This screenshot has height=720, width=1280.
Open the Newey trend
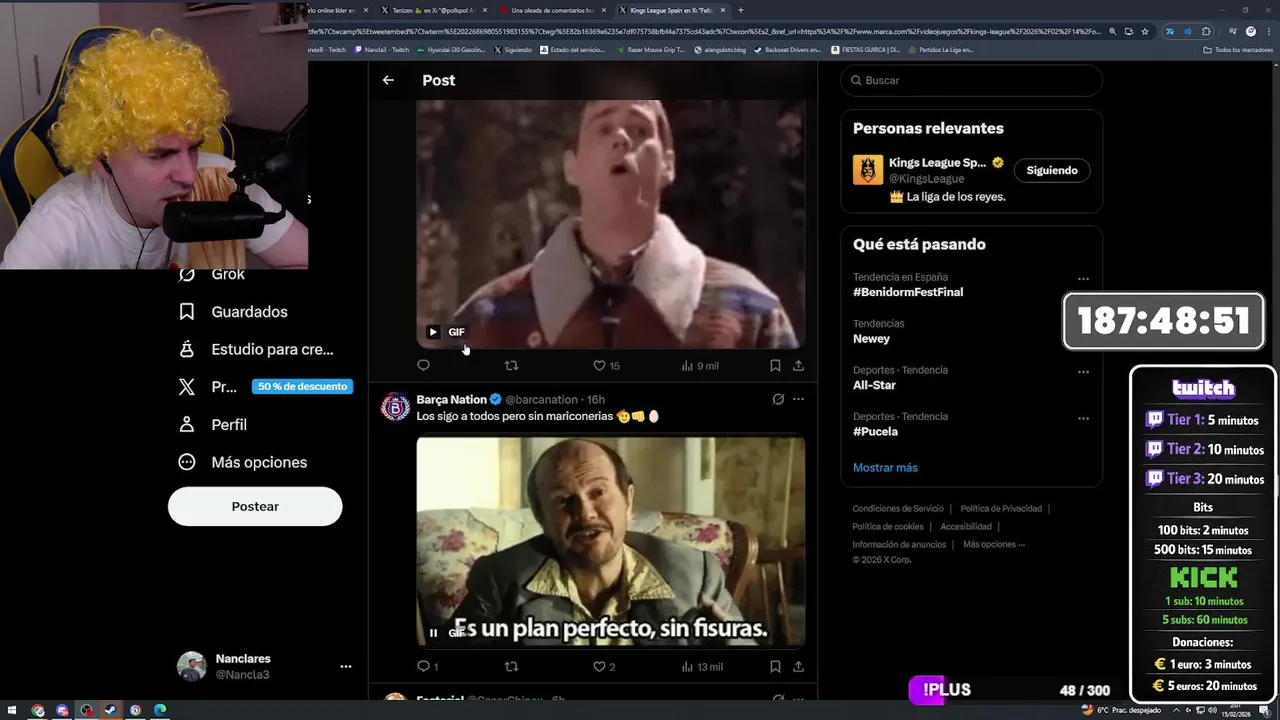click(x=871, y=339)
